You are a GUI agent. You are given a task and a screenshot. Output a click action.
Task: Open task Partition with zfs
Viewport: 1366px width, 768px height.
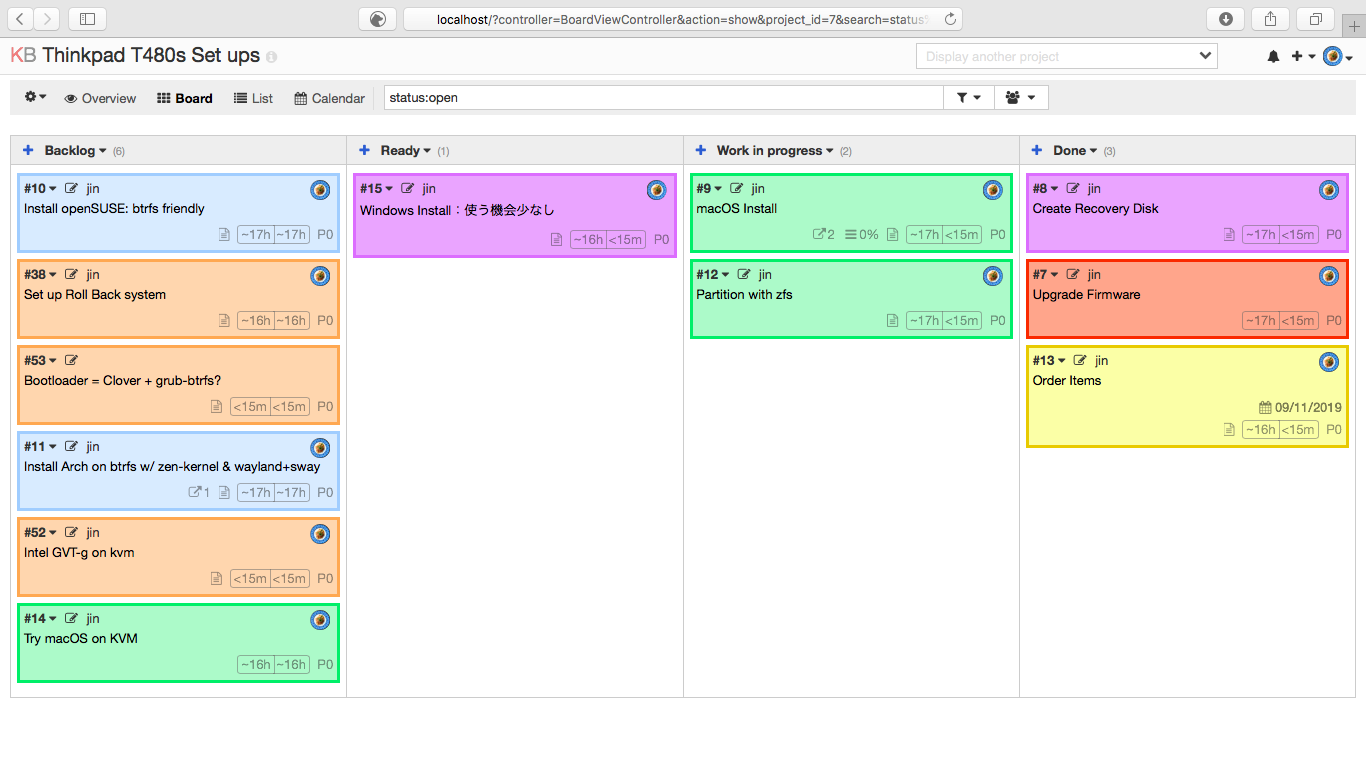(x=744, y=294)
